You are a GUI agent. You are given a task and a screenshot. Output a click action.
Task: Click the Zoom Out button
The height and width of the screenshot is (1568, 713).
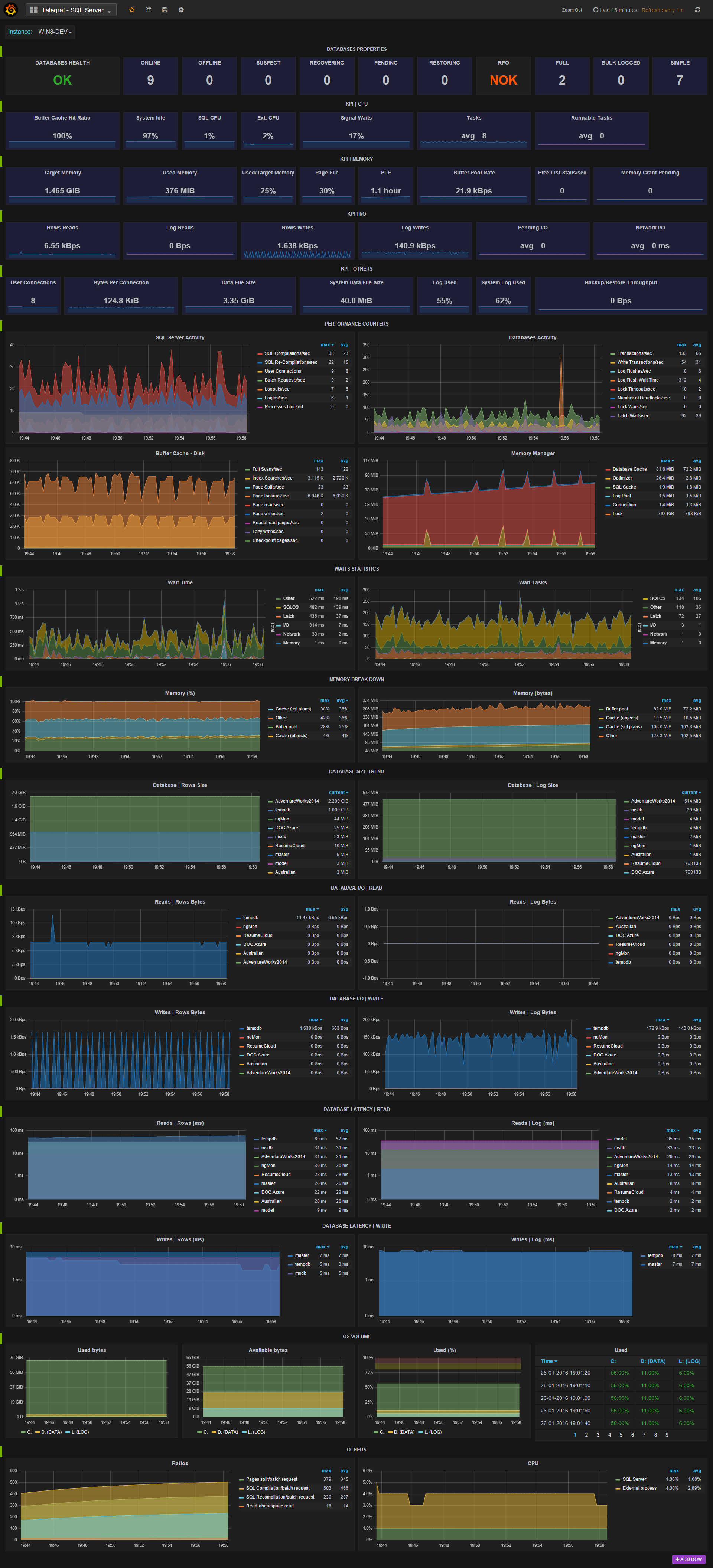[572, 10]
